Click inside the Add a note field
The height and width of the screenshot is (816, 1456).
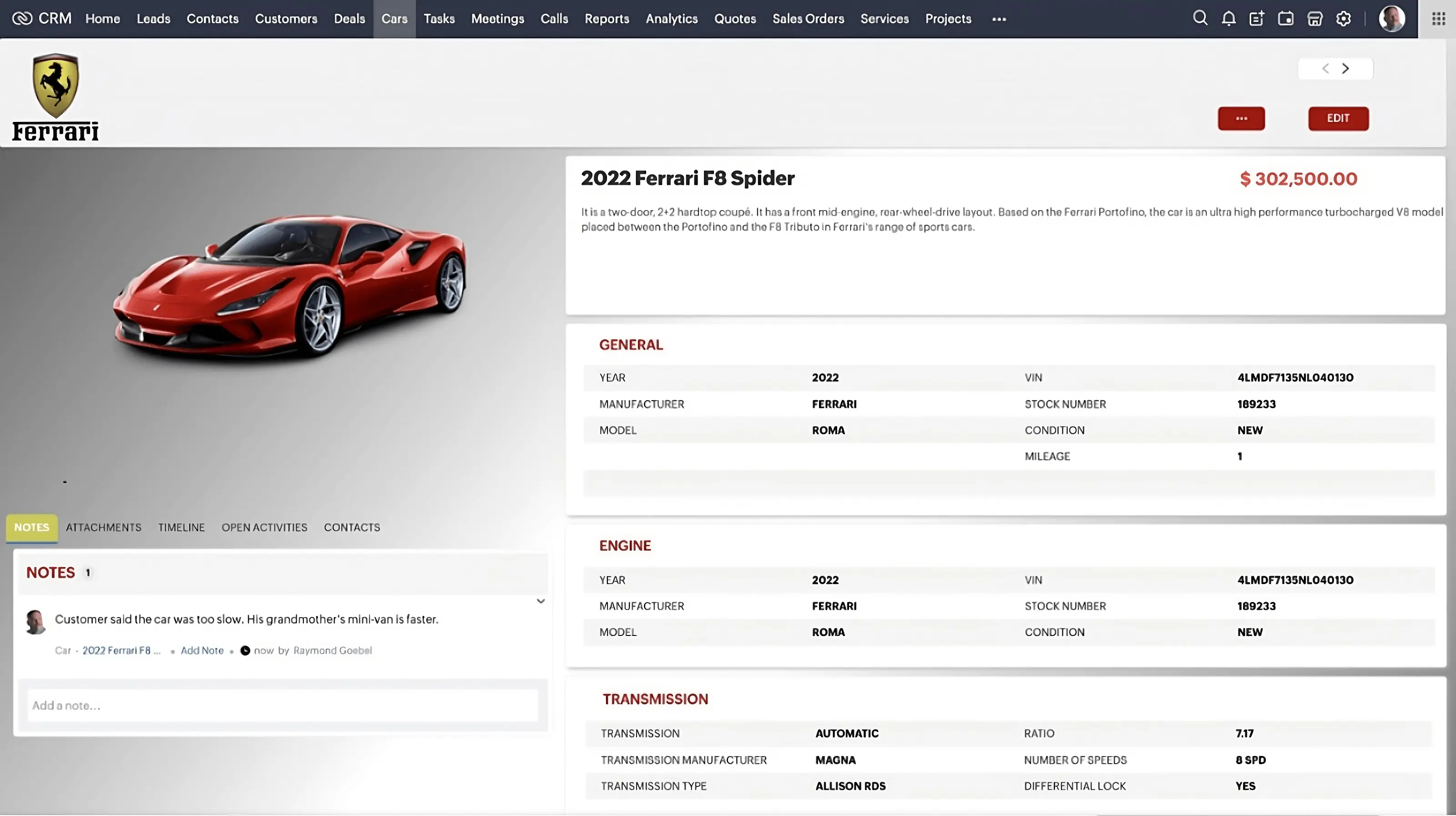click(282, 705)
